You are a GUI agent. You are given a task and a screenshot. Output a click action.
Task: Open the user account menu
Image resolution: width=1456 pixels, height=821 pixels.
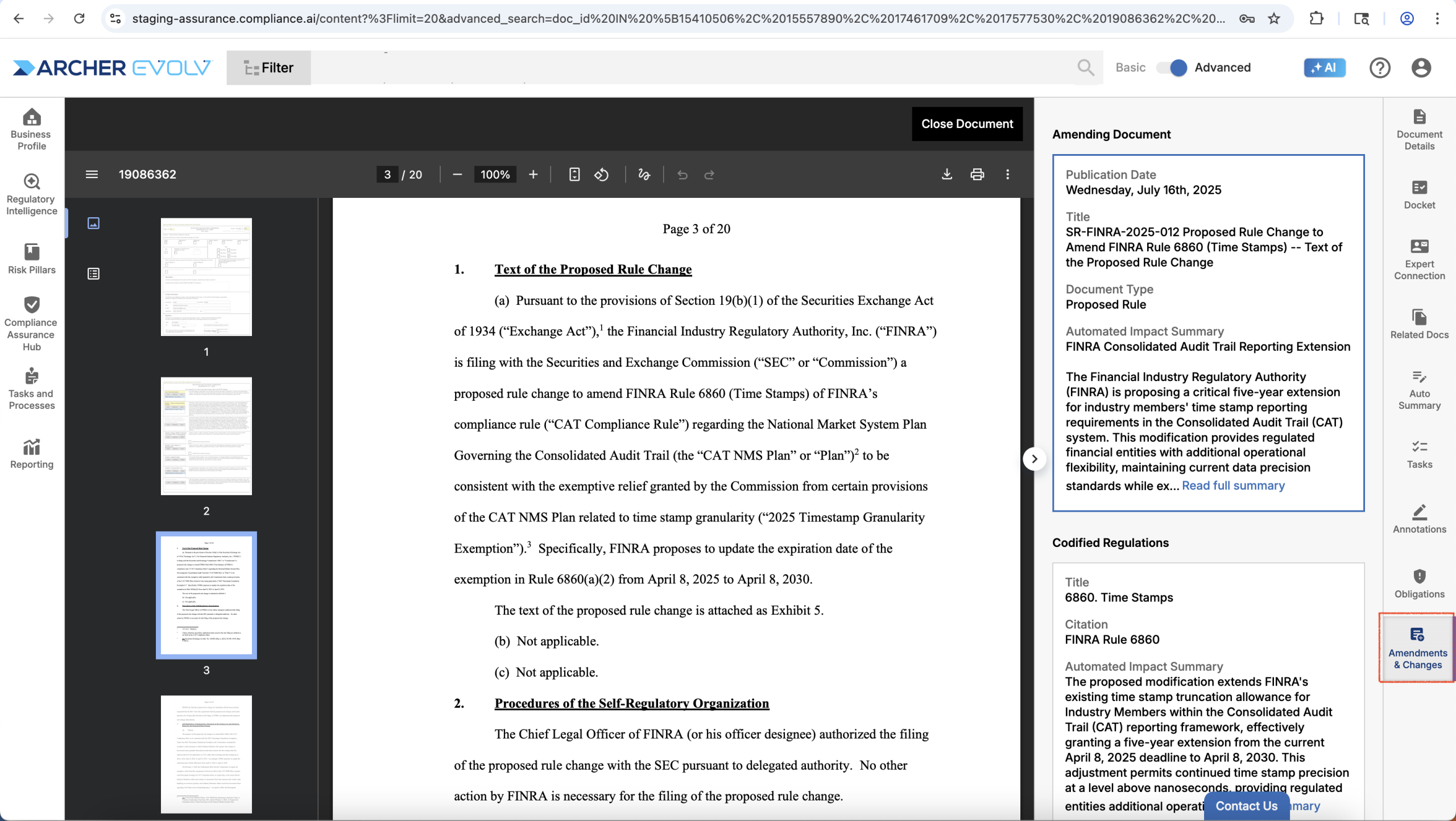[1421, 68]
